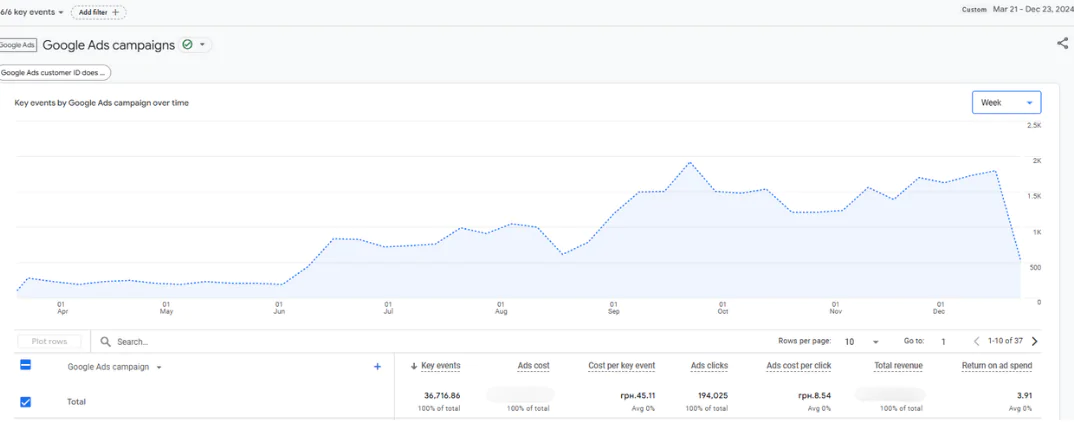This screenshot has height=422, width=1074.
Task: Open the Rows per page dropdown
Action: tap(861, 341)
